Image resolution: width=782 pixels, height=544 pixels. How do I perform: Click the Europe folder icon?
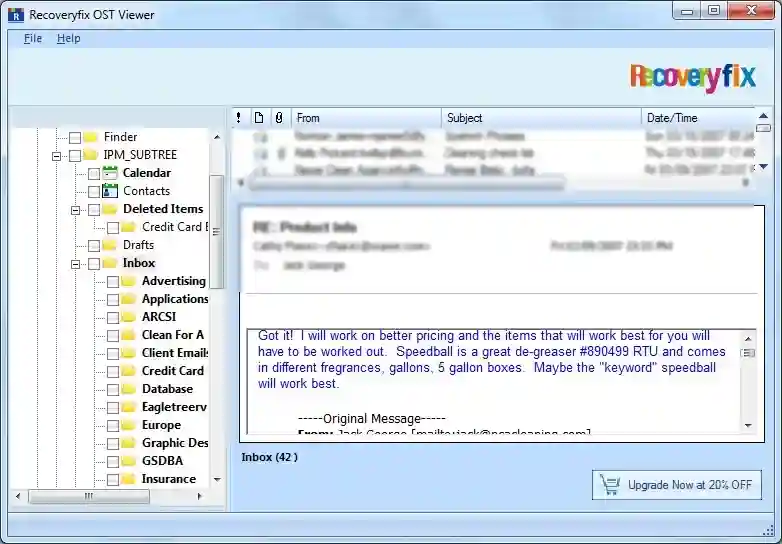pos(128,425)
